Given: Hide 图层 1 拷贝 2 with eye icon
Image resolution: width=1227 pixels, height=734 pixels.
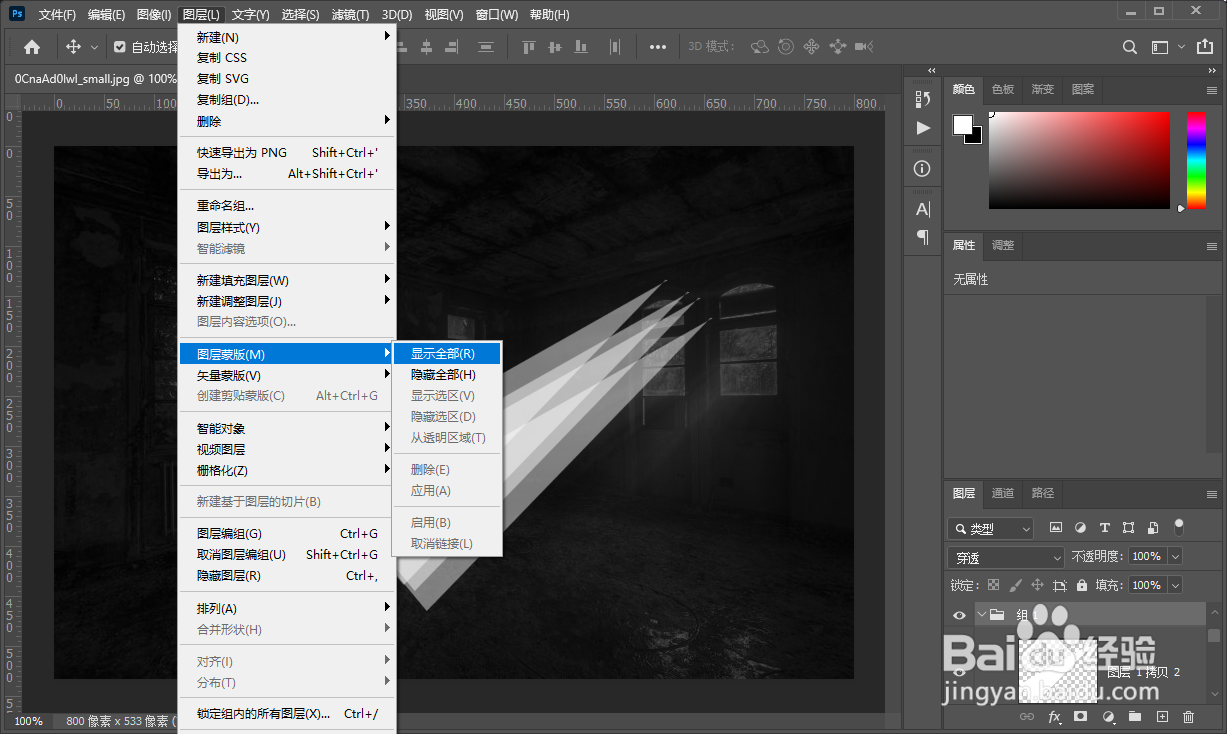Looking at the screenshot, I should (x=959, y=672).
